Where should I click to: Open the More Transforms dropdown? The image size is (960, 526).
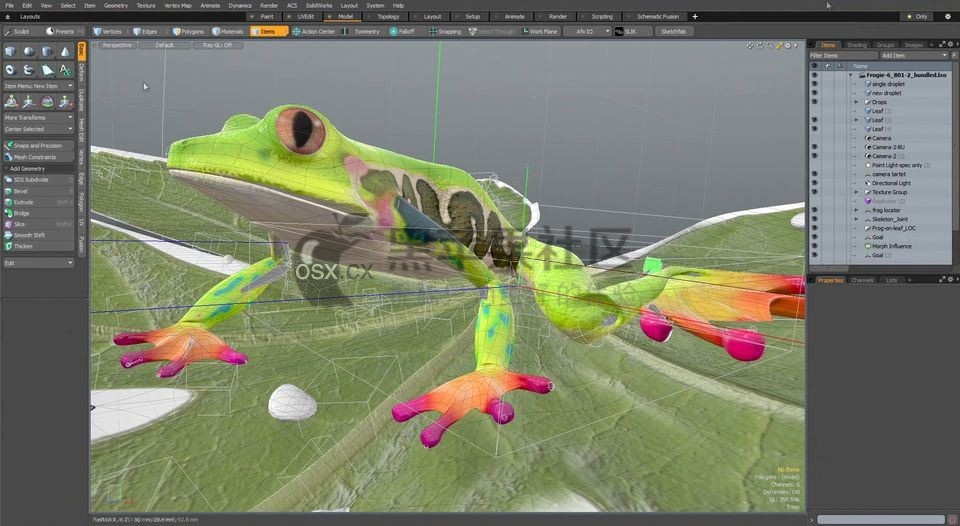(x=38, y=118)
